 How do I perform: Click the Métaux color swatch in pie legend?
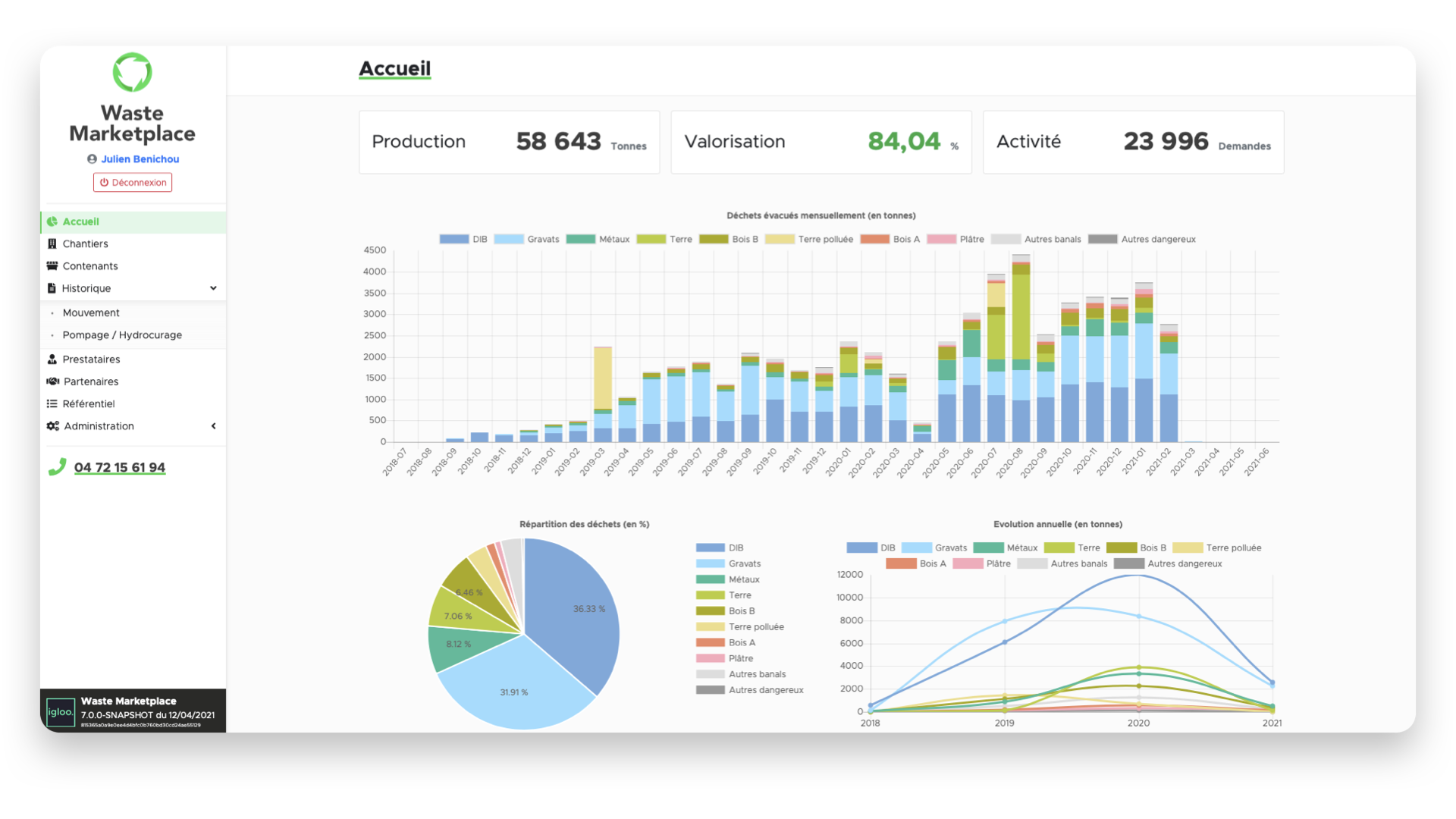click(710, 579)
